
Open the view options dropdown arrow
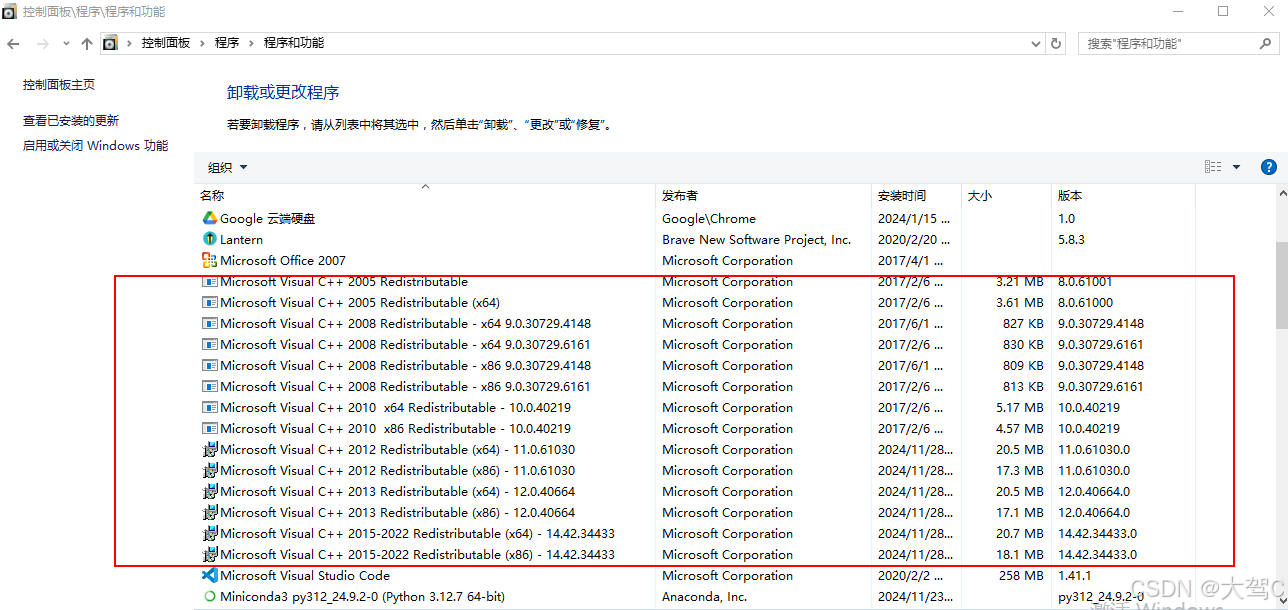click(1236, 167)
